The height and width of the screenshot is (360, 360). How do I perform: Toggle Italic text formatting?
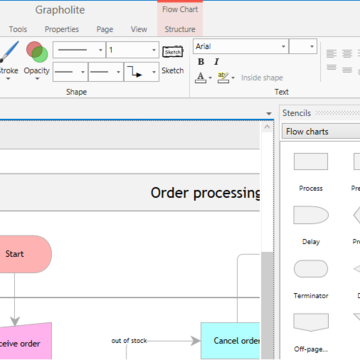216,62
